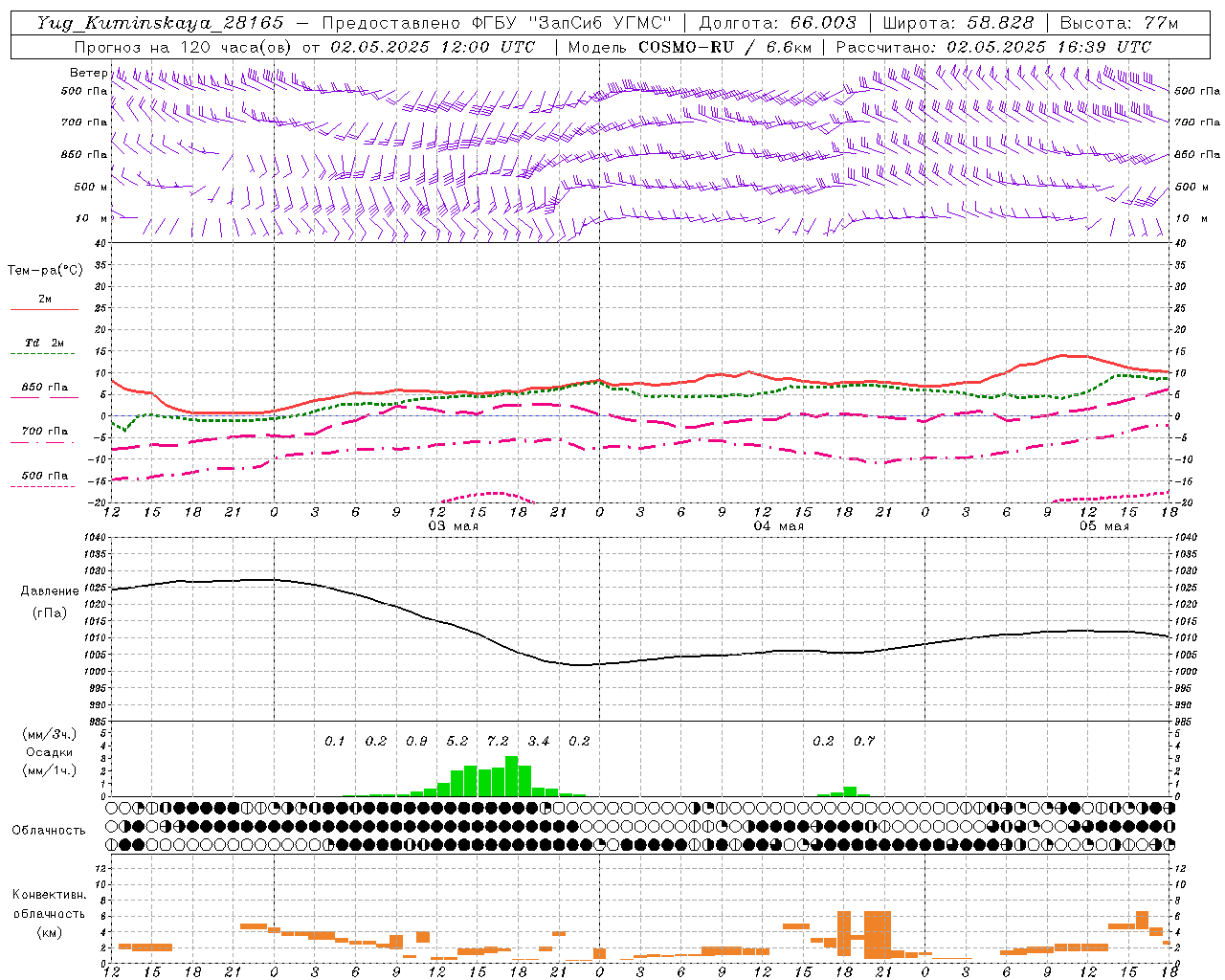The height and width of the screenshot is (980, 1225).
Task: Click the model label COSMO-RU / 6.6км
Action: [x=725, y=47]
